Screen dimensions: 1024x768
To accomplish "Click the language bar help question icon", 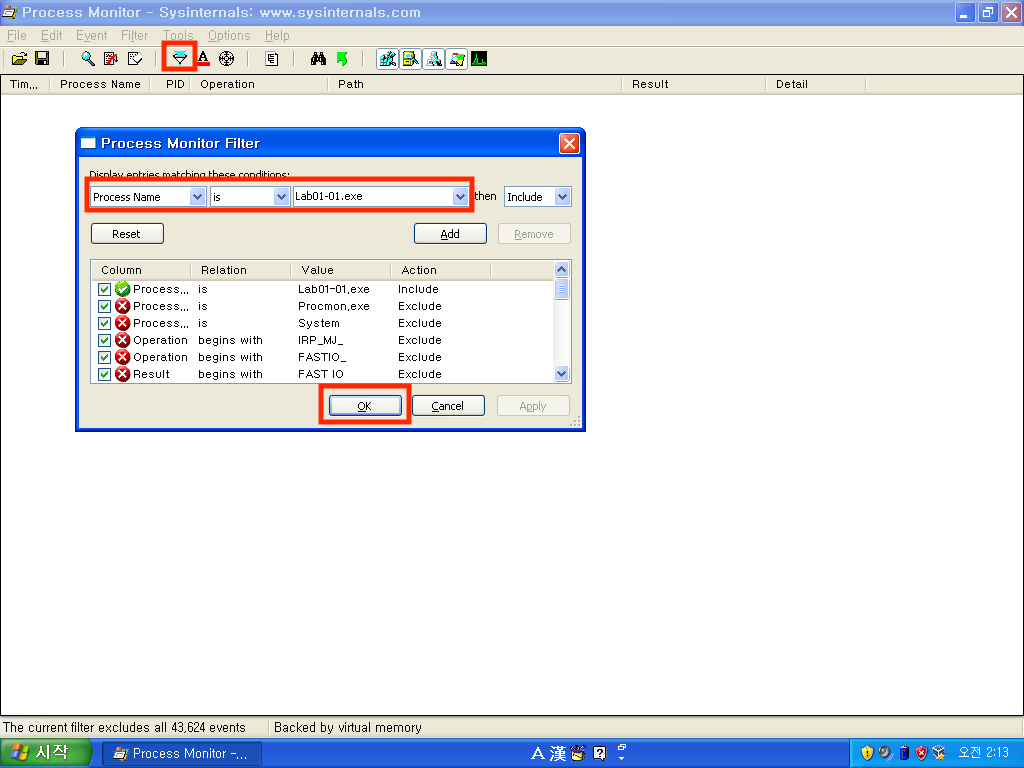I will [600, 753].
